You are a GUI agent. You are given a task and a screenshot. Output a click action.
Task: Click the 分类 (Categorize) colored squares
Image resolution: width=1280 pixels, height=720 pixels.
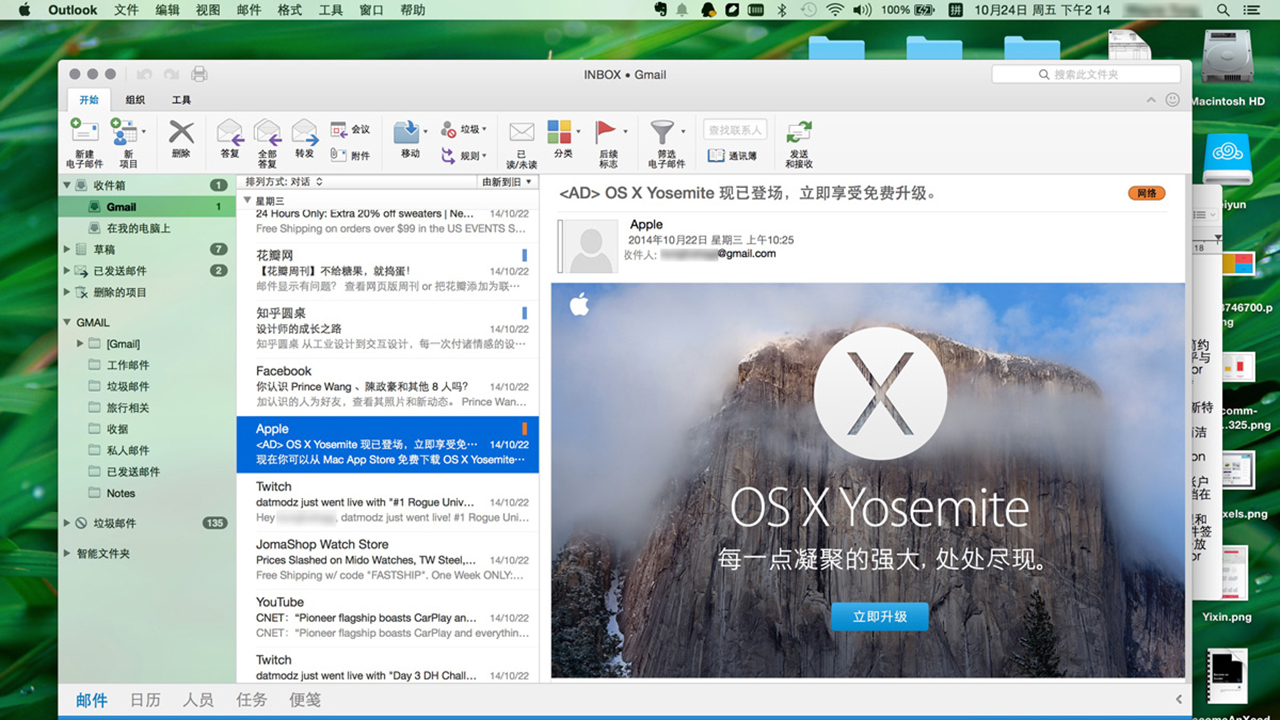(x=559, y=132)
